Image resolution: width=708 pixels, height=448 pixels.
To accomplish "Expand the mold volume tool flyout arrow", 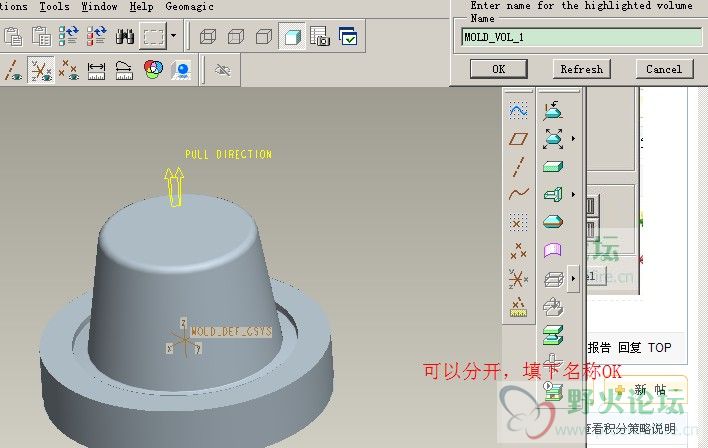I will tap(574, 194).
